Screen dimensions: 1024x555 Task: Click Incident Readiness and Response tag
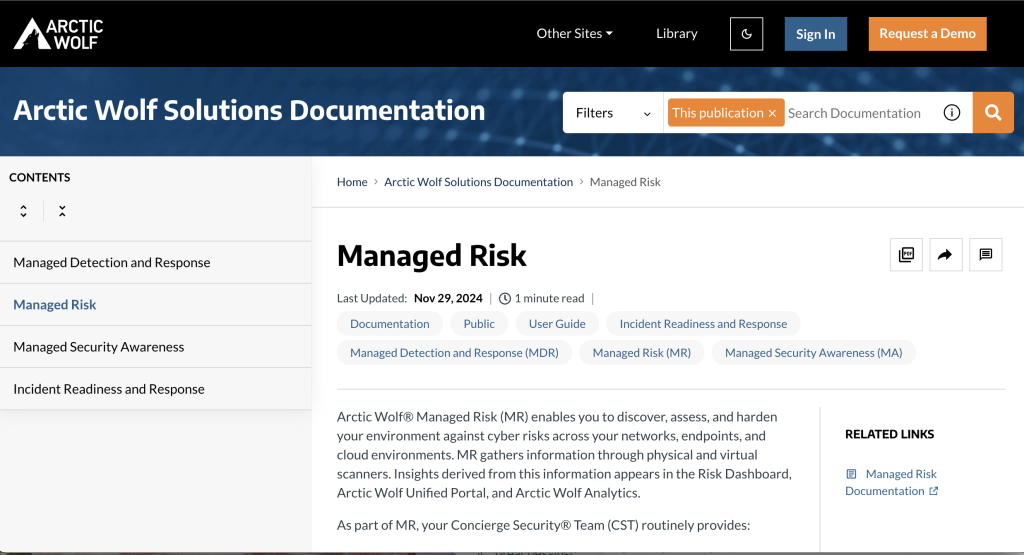click(703, 324)
